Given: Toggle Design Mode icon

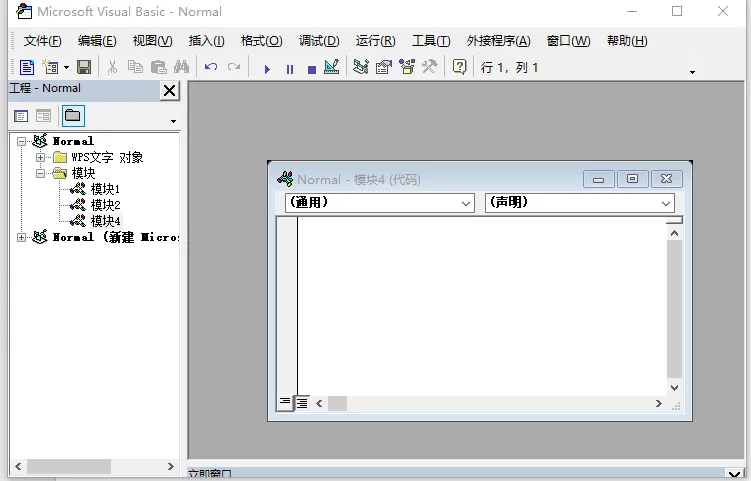Looking at the screenshot, I should pos(331,67).
